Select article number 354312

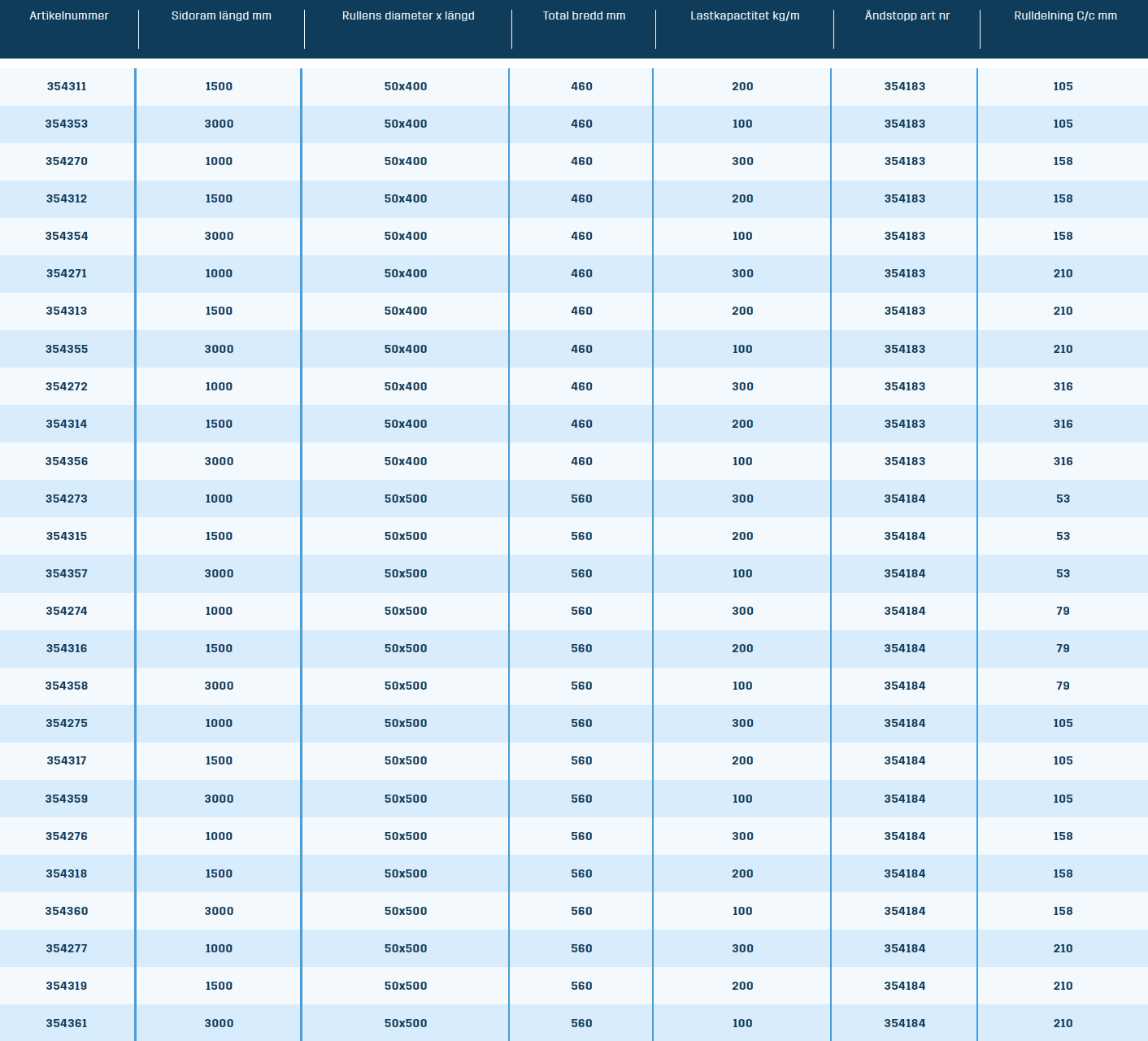click(x=67, y=198)
